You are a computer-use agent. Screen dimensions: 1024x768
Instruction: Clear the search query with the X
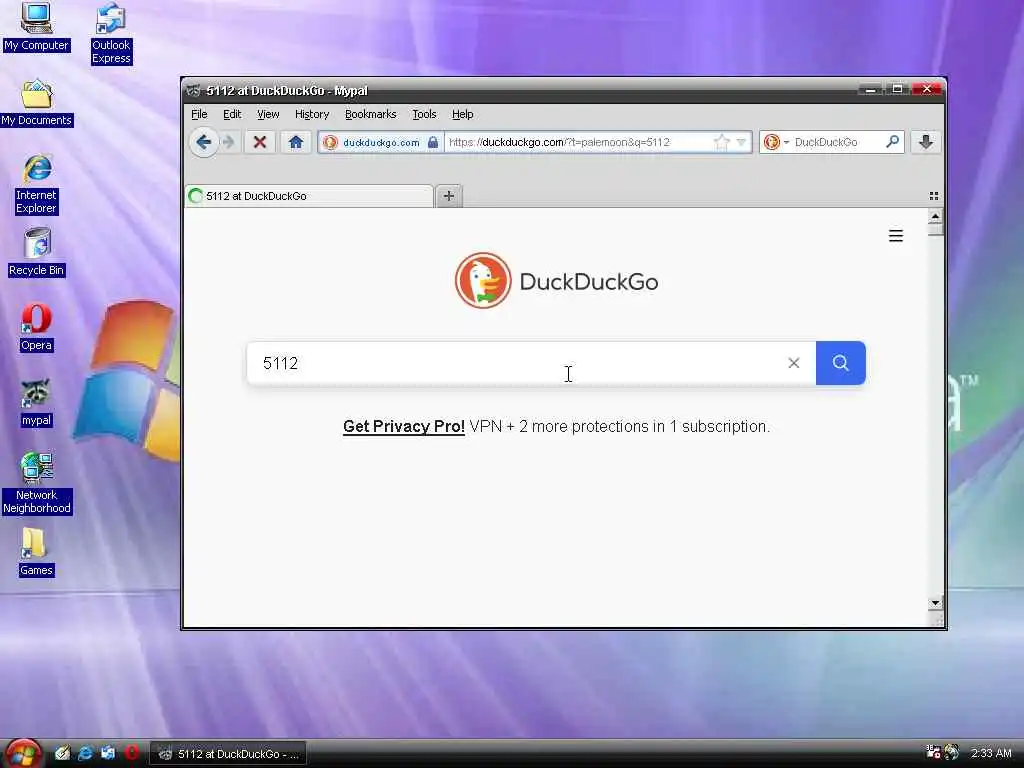(793, 362)
